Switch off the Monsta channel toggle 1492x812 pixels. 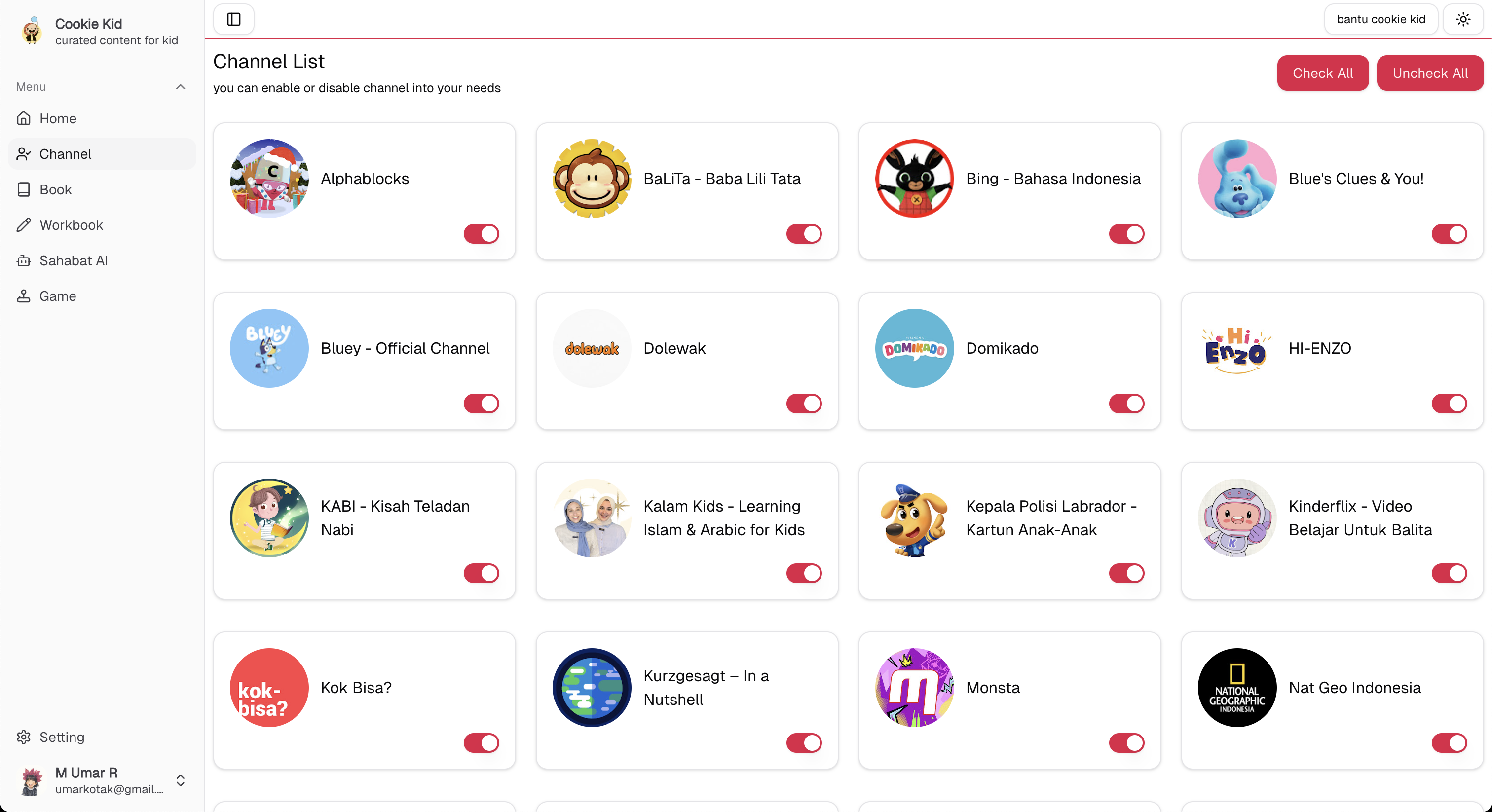pos(1126,743)
